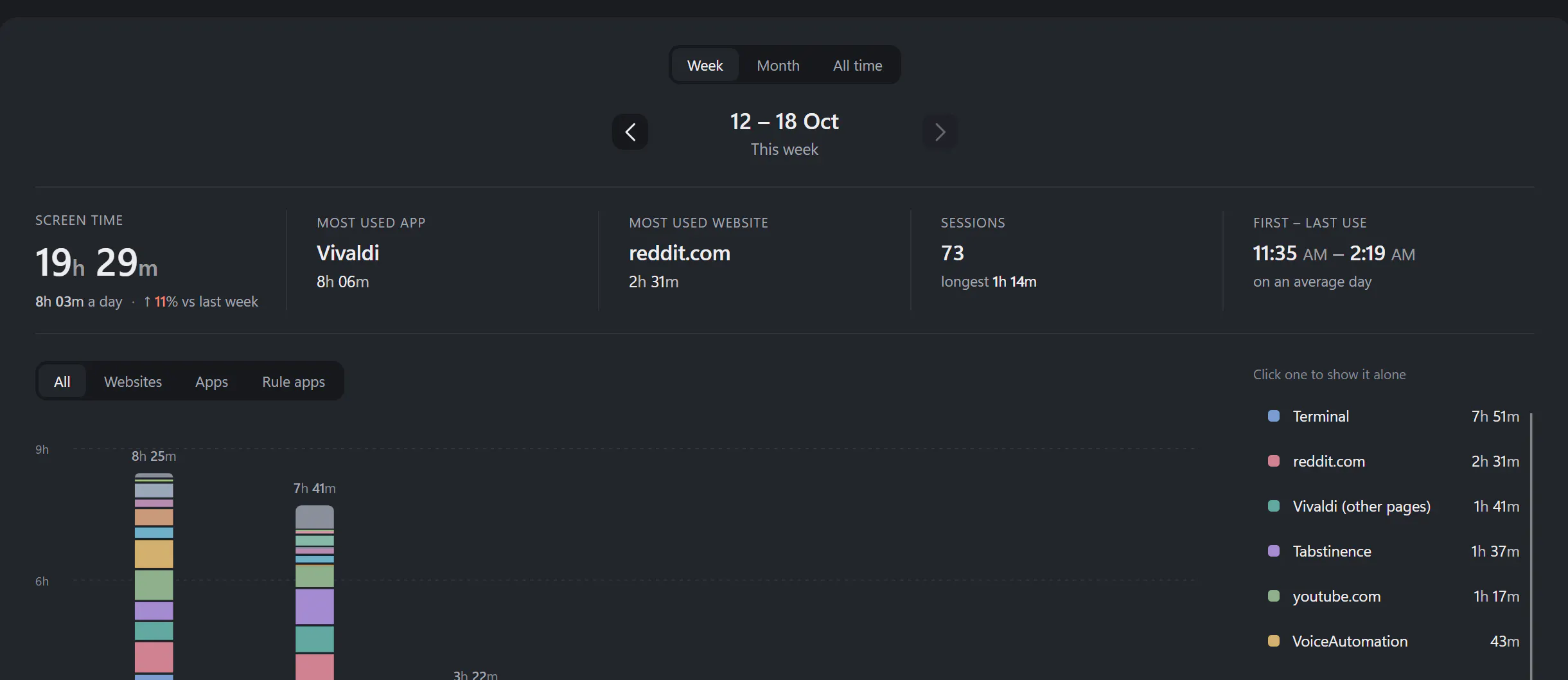
Task: Click the 7h 51m Terminal duration
Action: pos(1495,416)
